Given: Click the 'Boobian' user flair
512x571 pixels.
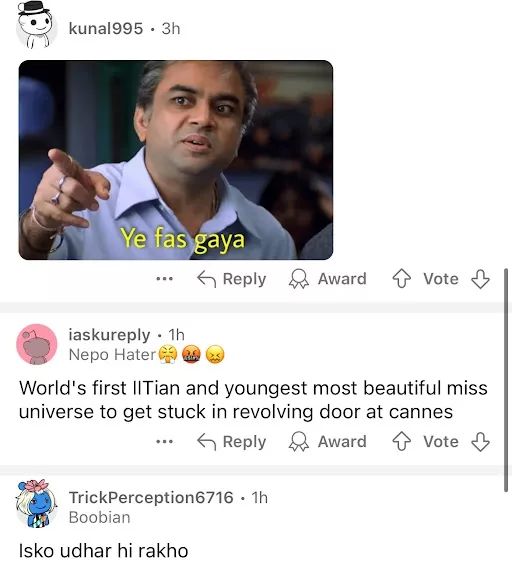Looking at the screenshot, I should [x=99, y=517].
